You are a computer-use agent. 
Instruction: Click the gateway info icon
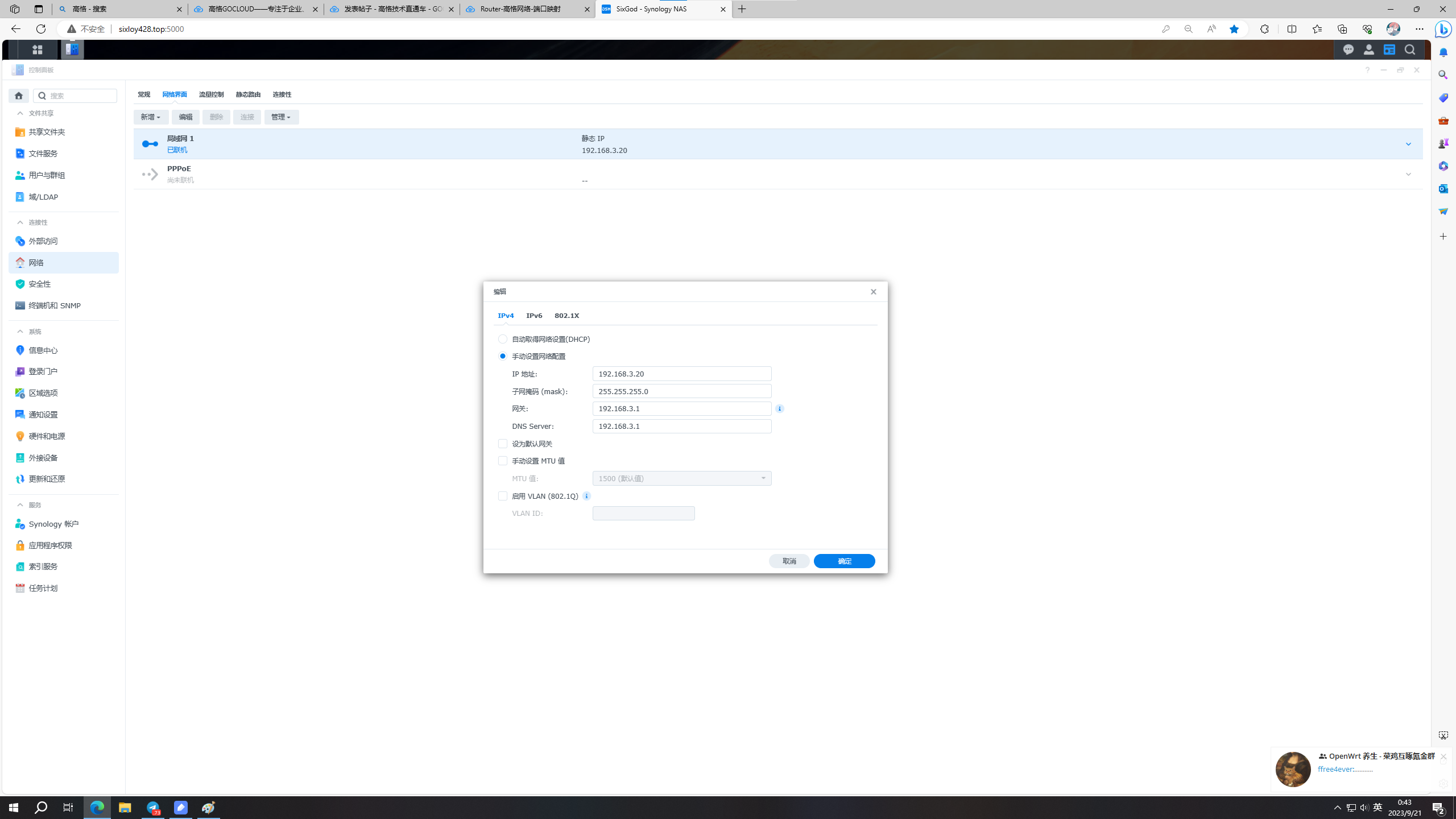coord(780,408)
